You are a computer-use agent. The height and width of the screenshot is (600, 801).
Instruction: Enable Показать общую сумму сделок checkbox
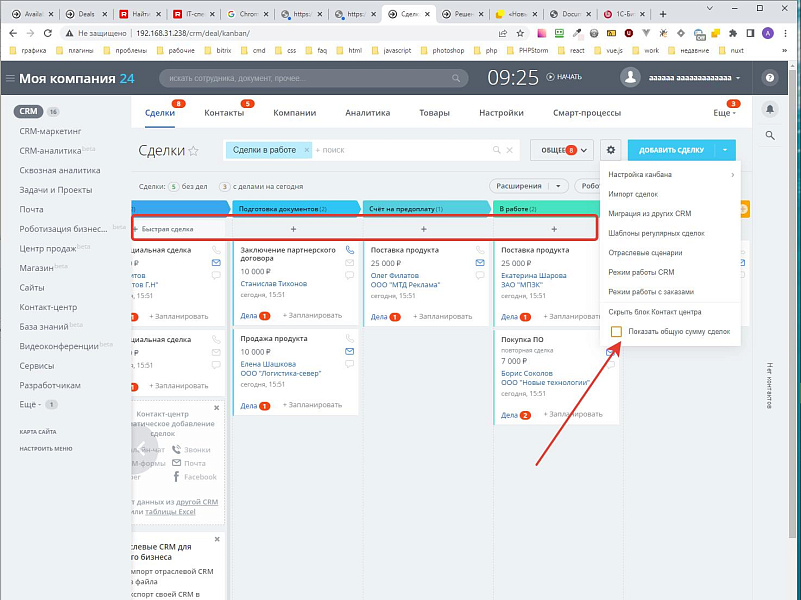617,331
